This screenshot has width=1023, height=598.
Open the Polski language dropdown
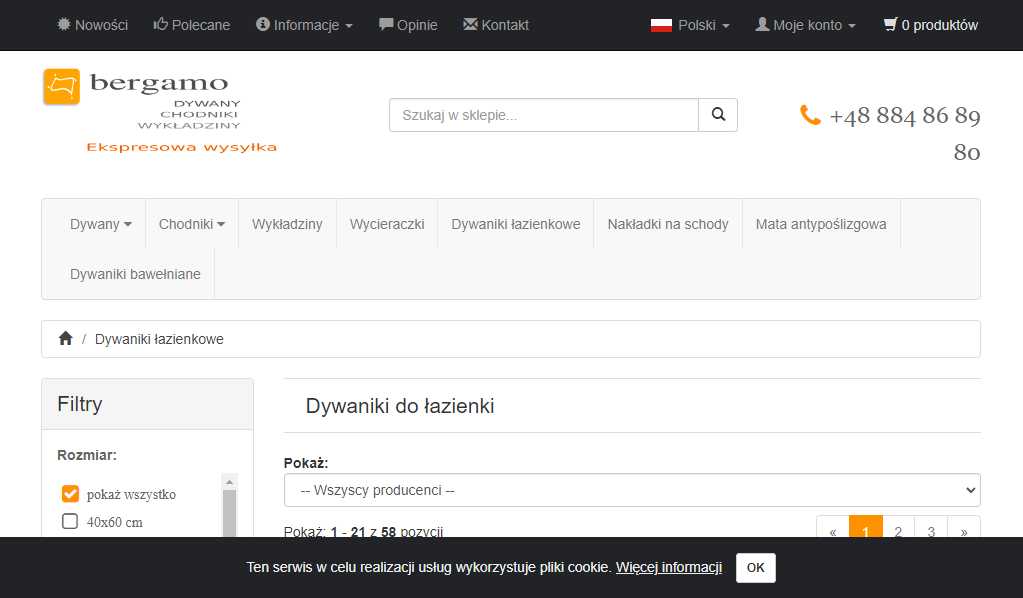690,25
